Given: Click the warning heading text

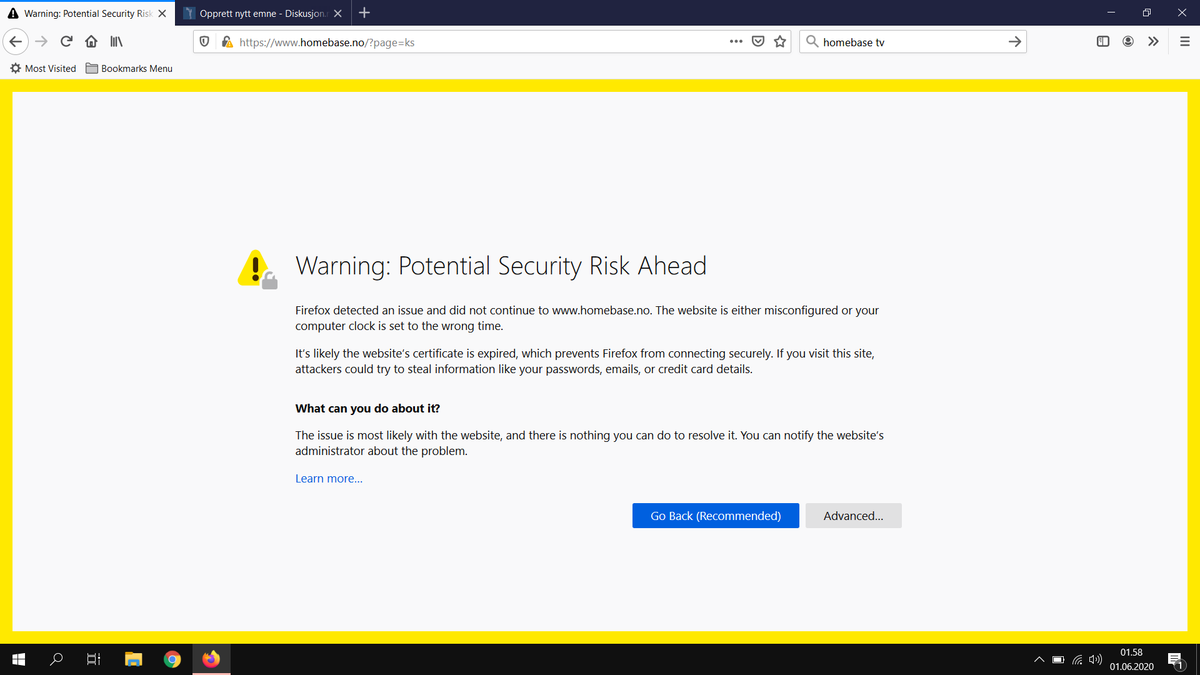Looking at the screenshot, I should pyautogui.click(x=501, y=266).
